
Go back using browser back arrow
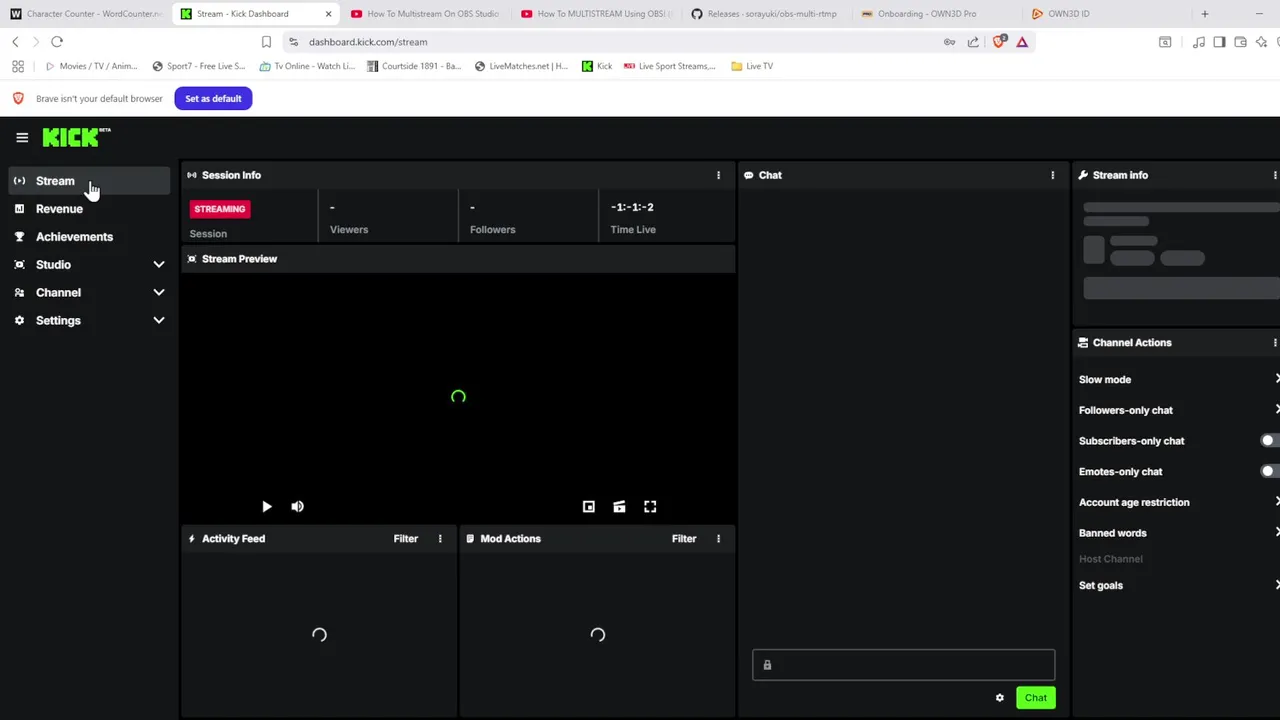[x=15, y=42]
